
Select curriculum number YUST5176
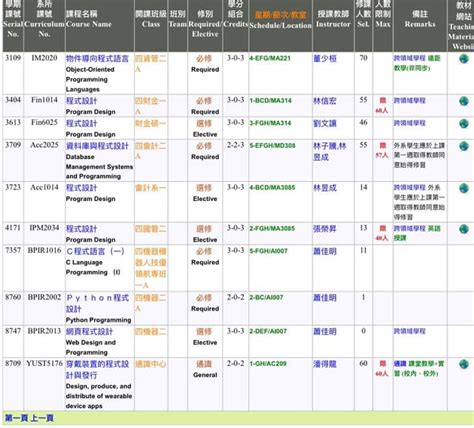click(44, 363)
